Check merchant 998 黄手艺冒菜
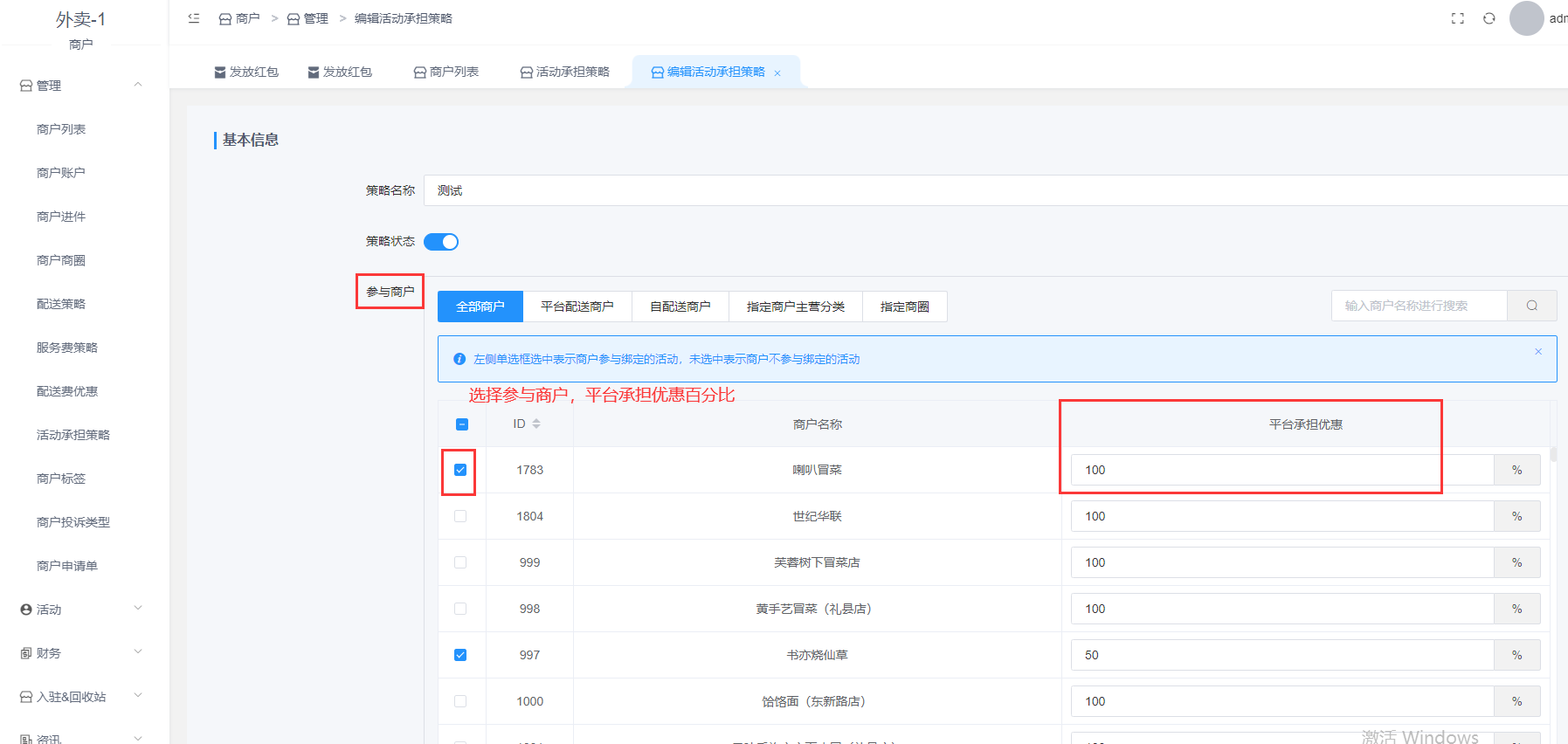 [460, 609]
